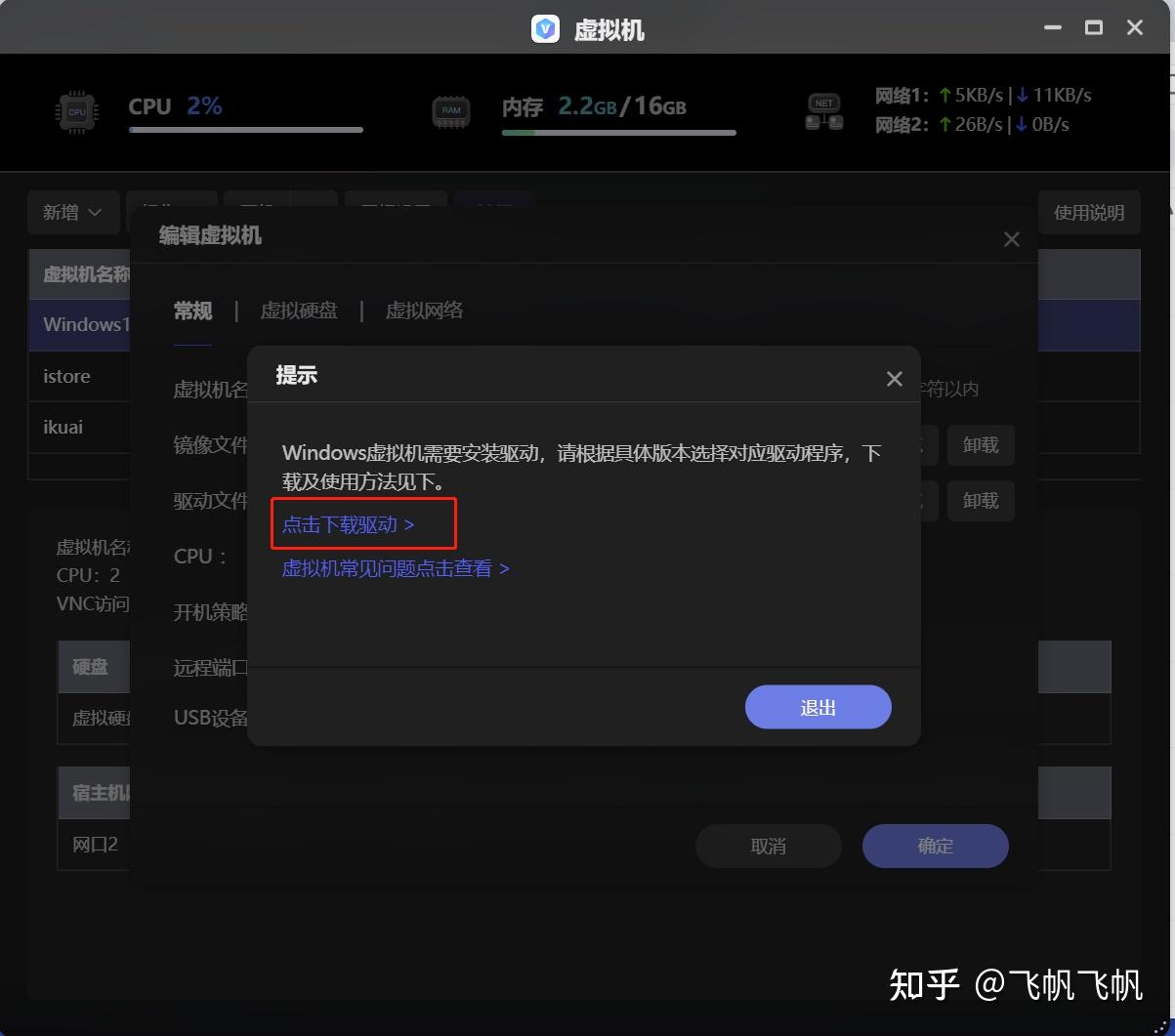Click the 虚拟机 logo in the title bar
This screenshot has height=1036, width=1175.
click(545, 27)
